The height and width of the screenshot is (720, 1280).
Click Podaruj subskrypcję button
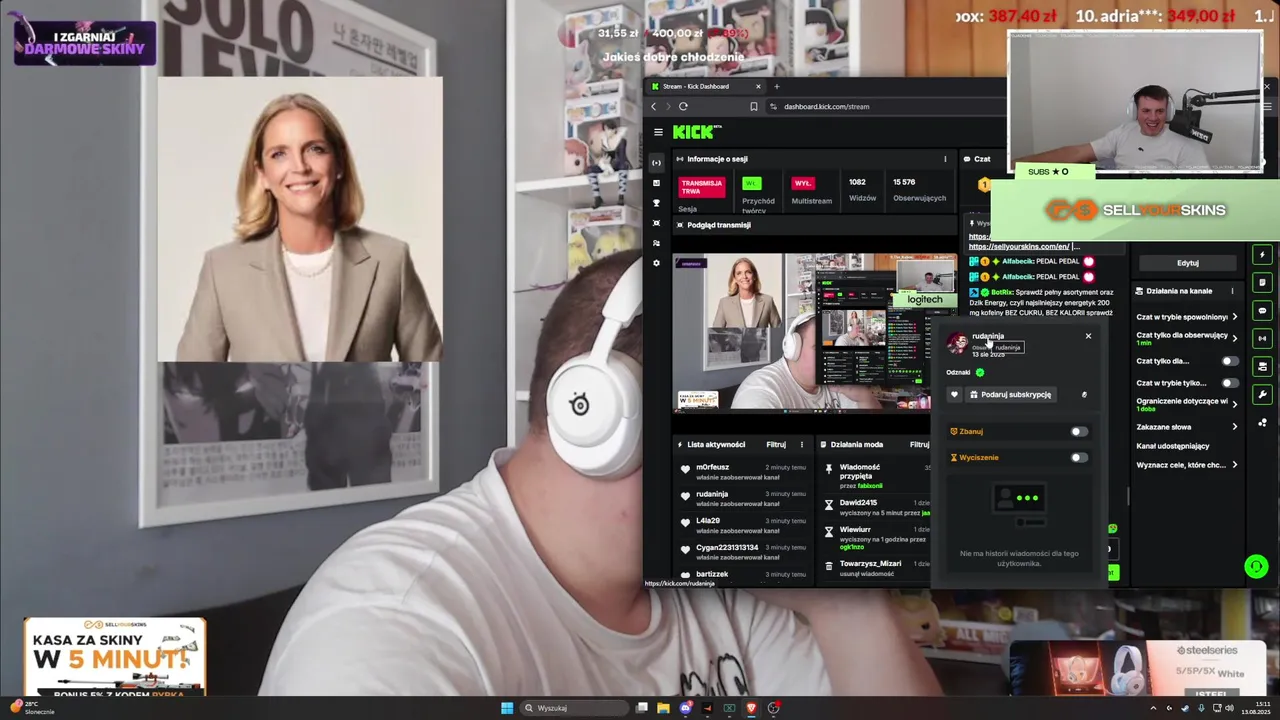(x=1011, y=394)
